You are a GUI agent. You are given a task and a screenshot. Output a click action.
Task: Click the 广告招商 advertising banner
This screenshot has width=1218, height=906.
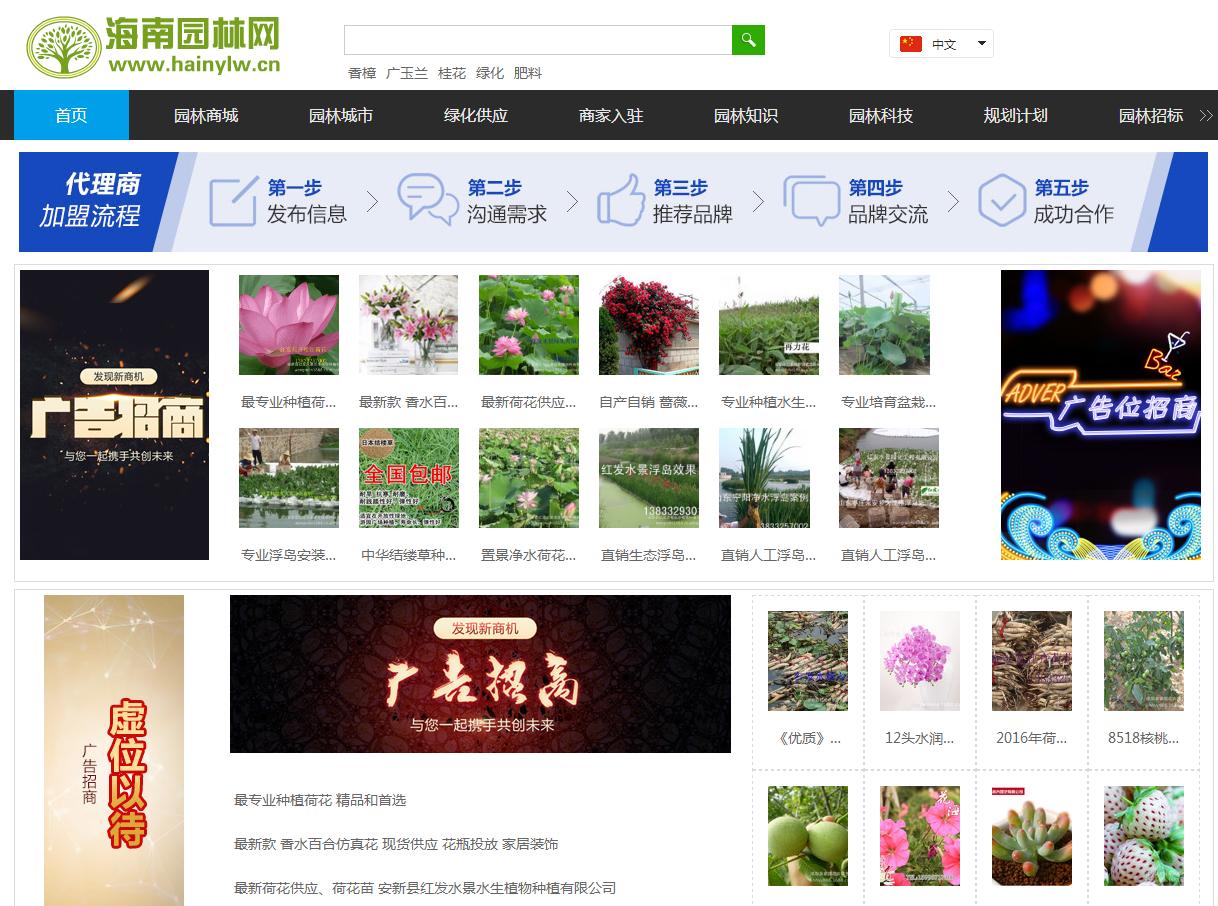pos(113,414)
